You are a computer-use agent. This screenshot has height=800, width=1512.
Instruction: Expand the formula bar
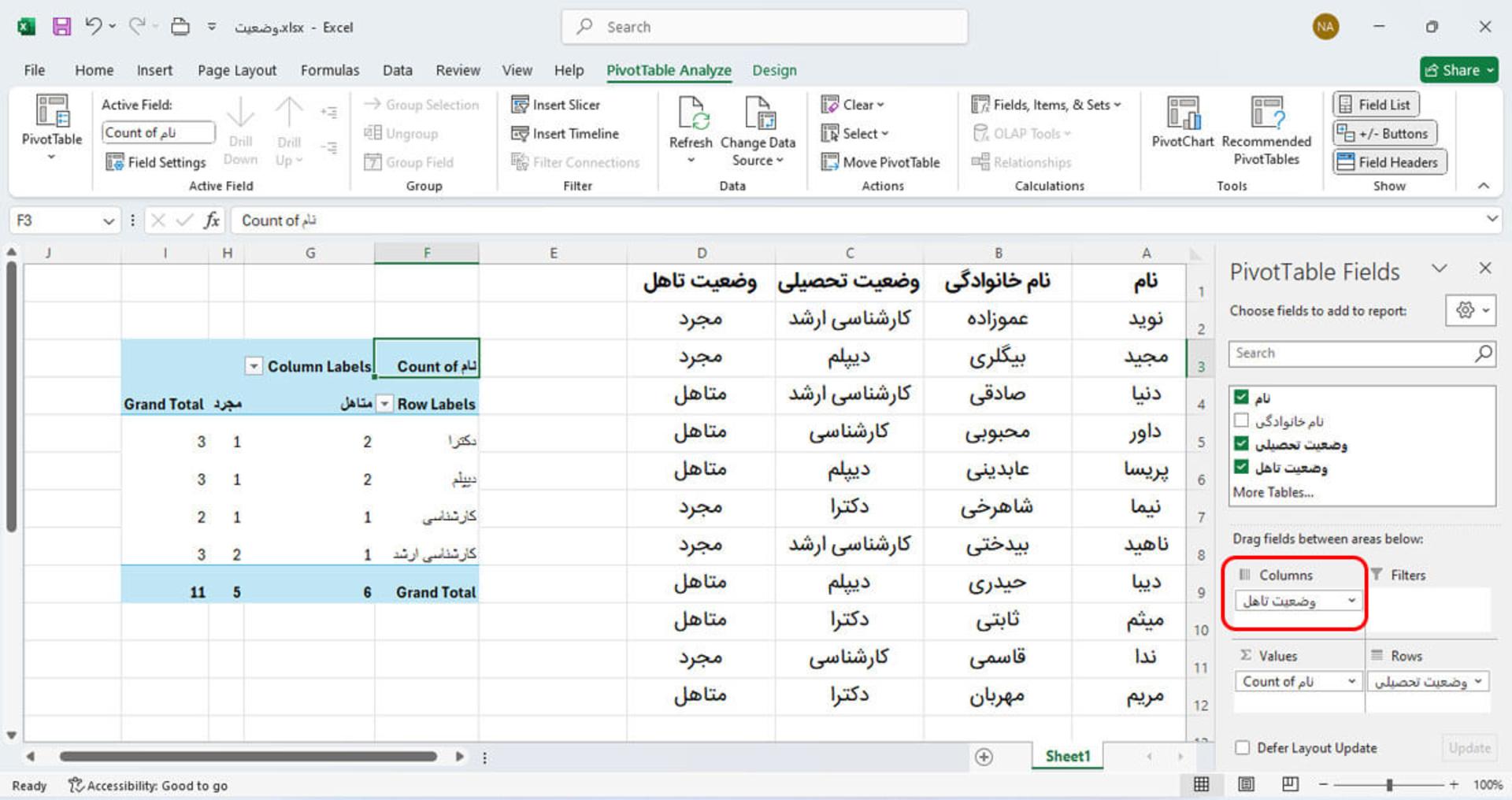point(1492,220)
